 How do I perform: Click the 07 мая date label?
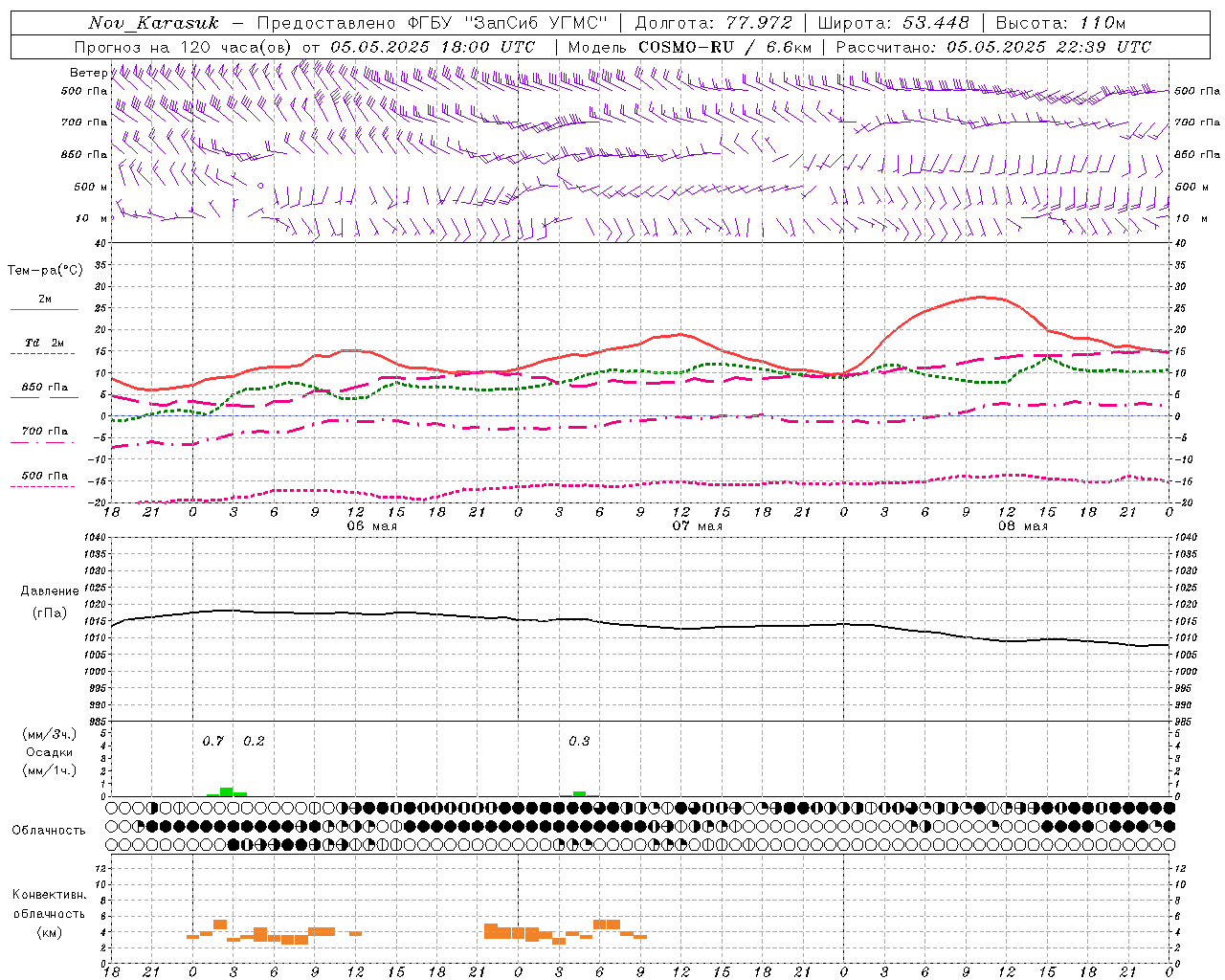pos(697,526)
